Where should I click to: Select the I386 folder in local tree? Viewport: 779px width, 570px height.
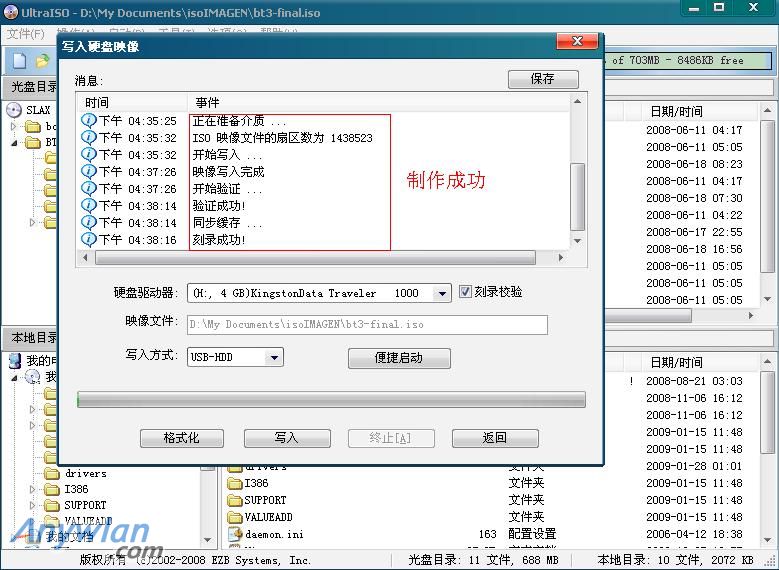pos(76,489)
